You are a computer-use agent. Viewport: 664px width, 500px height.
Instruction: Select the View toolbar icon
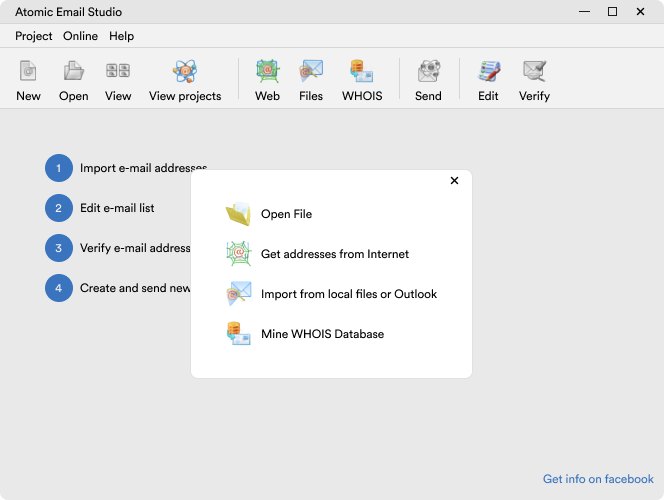click(x=118, y=72)
